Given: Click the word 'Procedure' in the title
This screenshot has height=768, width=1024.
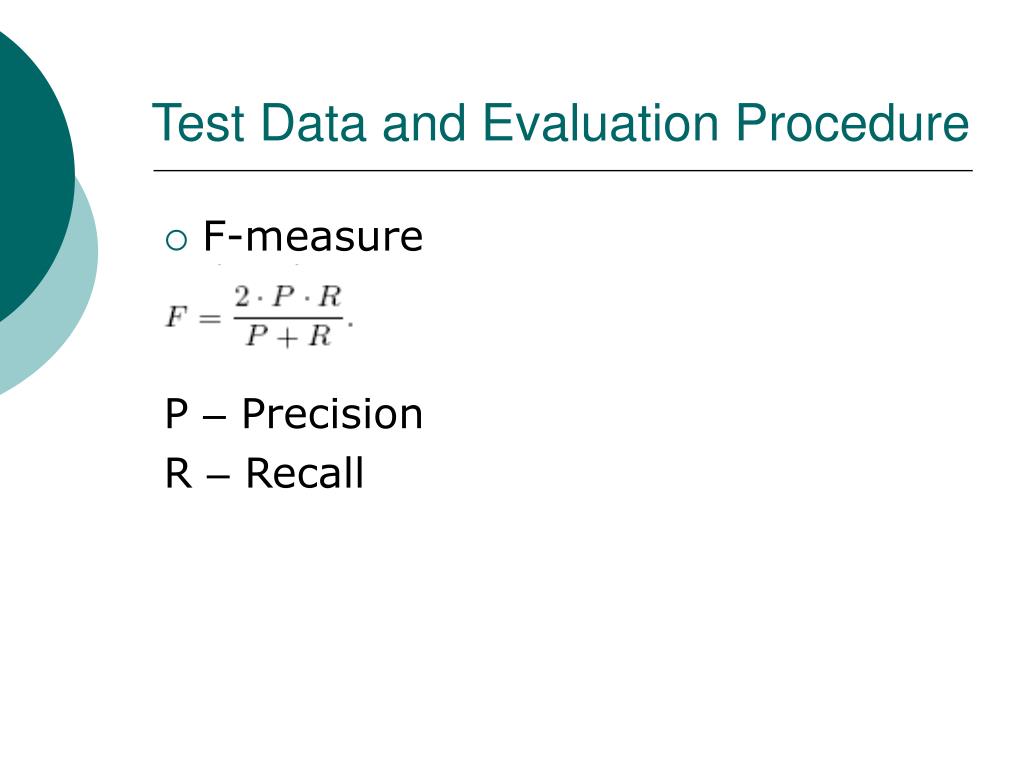Looking at the screenshot, I should (852, 122).
